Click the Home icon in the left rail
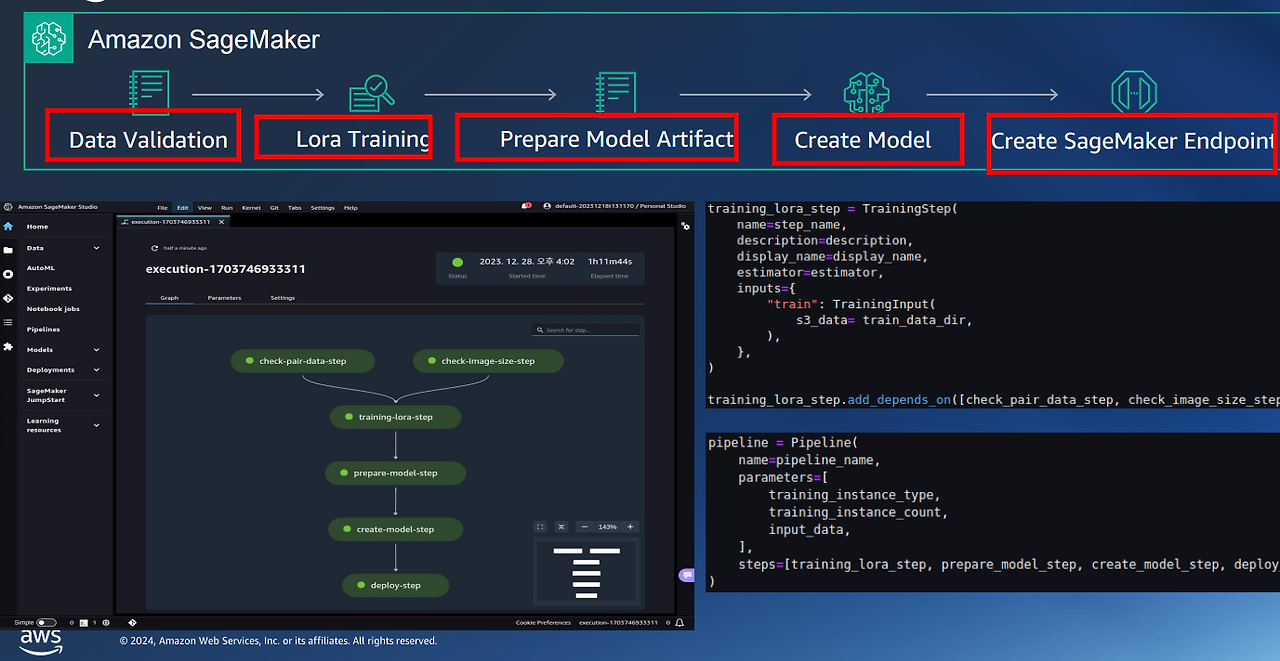Image resolution: width=1280 pixels, height=661 pixels. (8, 227)
